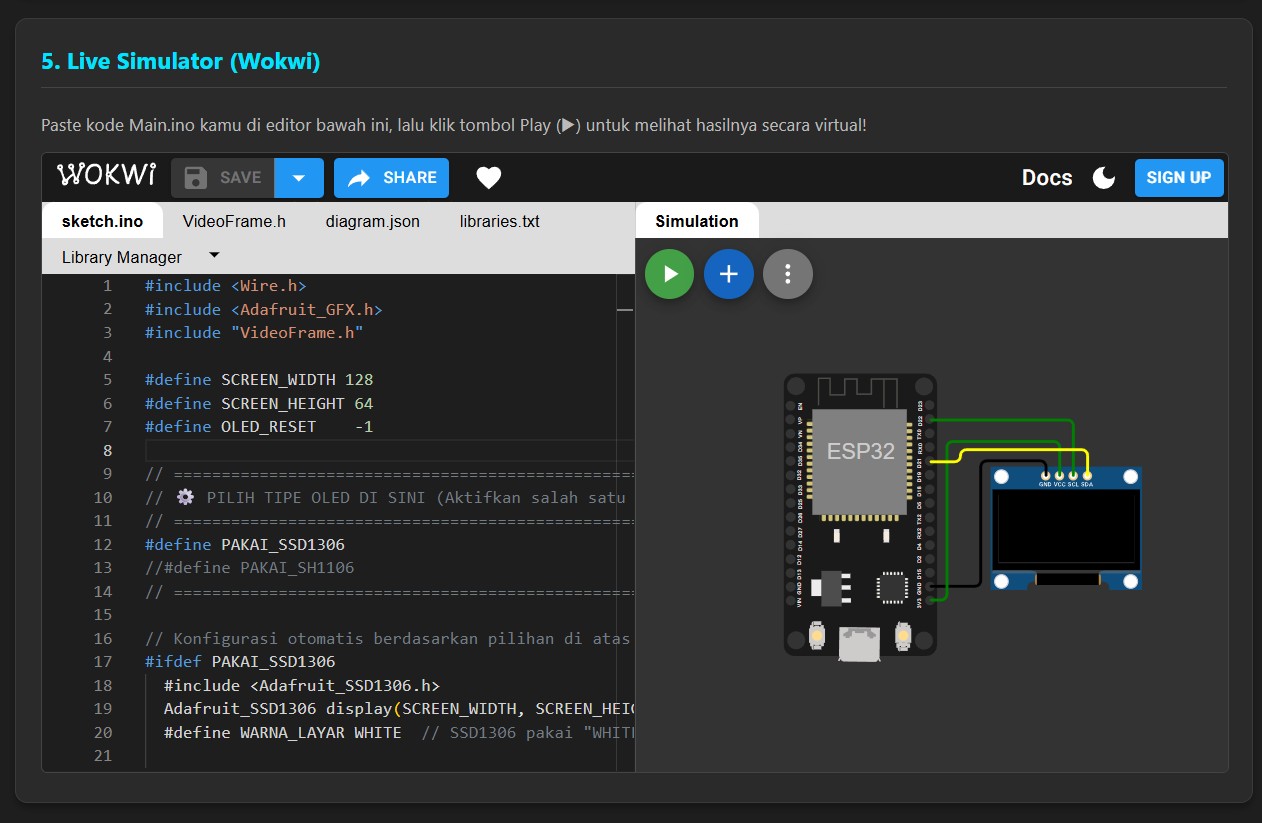Viewport: 1262px width, 823px height.
Task: Click the ESP32 chip label
Action: (861, 451)
